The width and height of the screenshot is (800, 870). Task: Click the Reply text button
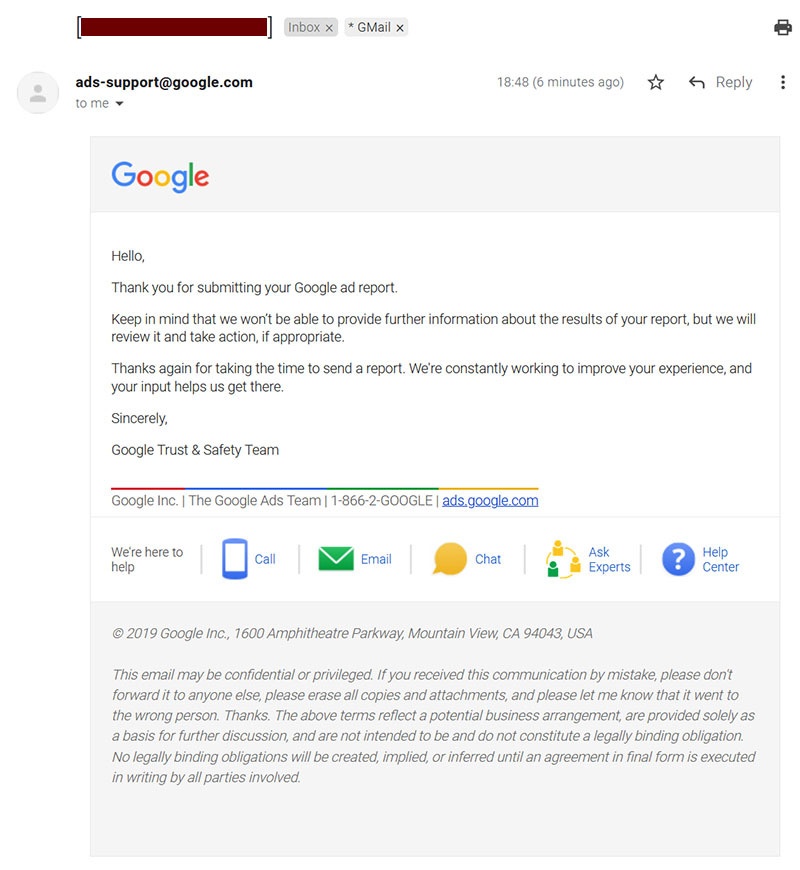point(734,83)
